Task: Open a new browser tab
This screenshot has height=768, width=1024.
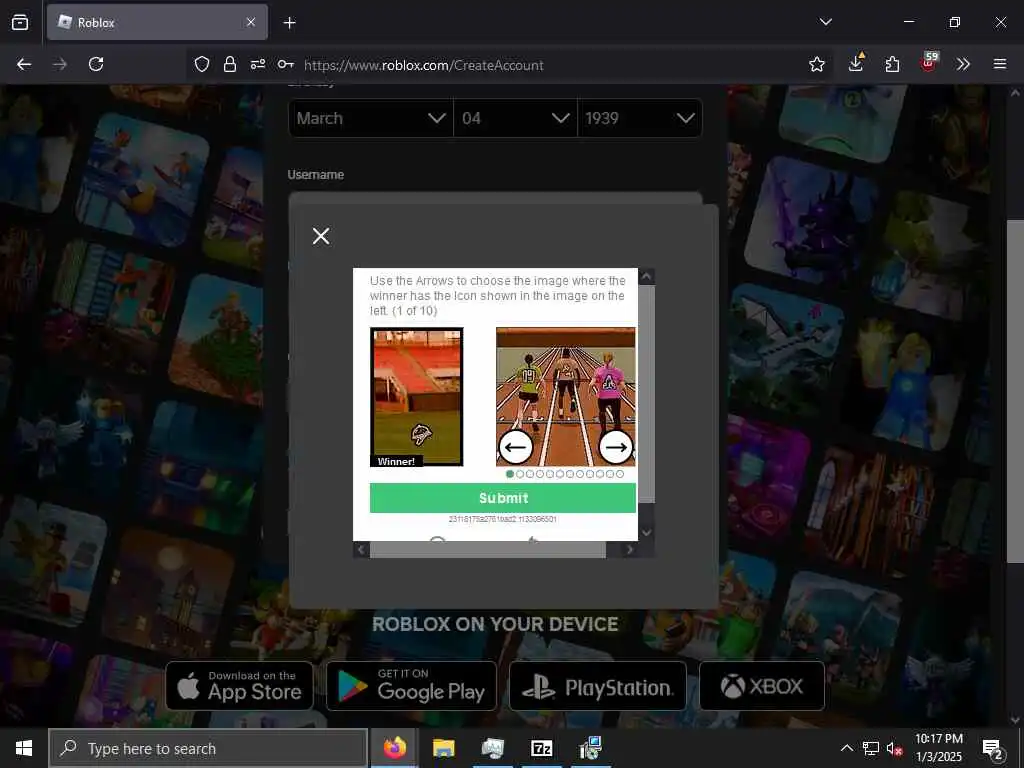Action: click(x=289, y=23)
